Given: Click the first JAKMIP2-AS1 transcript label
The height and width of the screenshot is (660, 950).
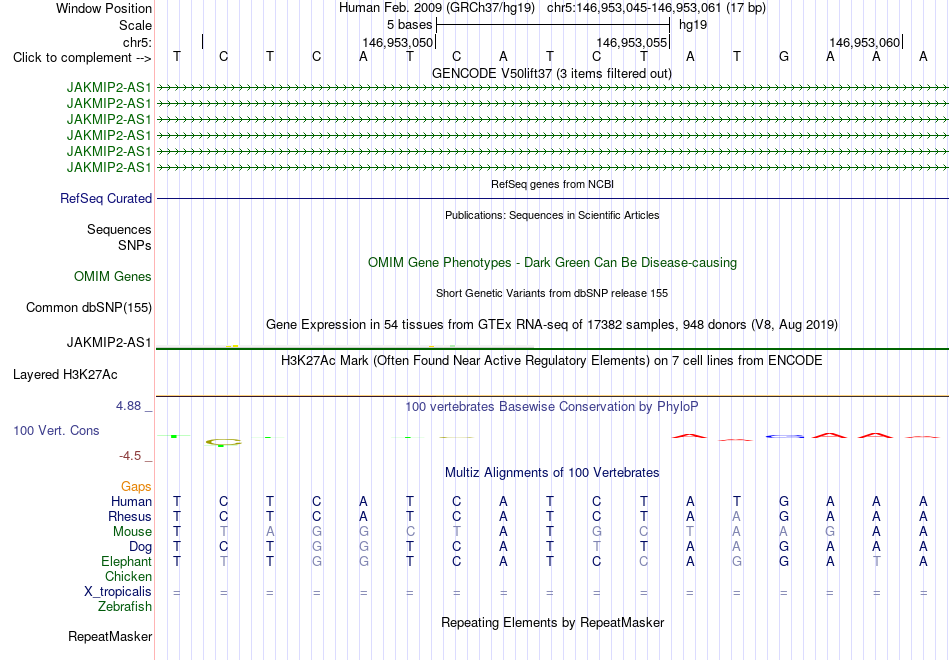Looking at the screenshot, I should pos(109,88).
